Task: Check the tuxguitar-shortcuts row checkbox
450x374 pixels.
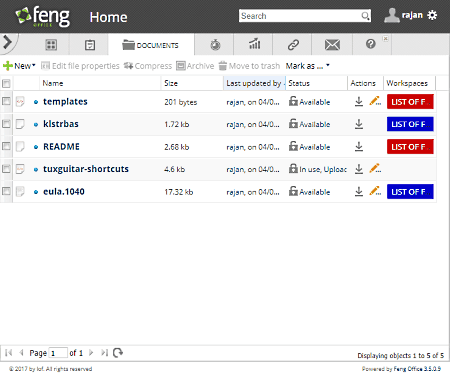Action: tap(6, 169)
